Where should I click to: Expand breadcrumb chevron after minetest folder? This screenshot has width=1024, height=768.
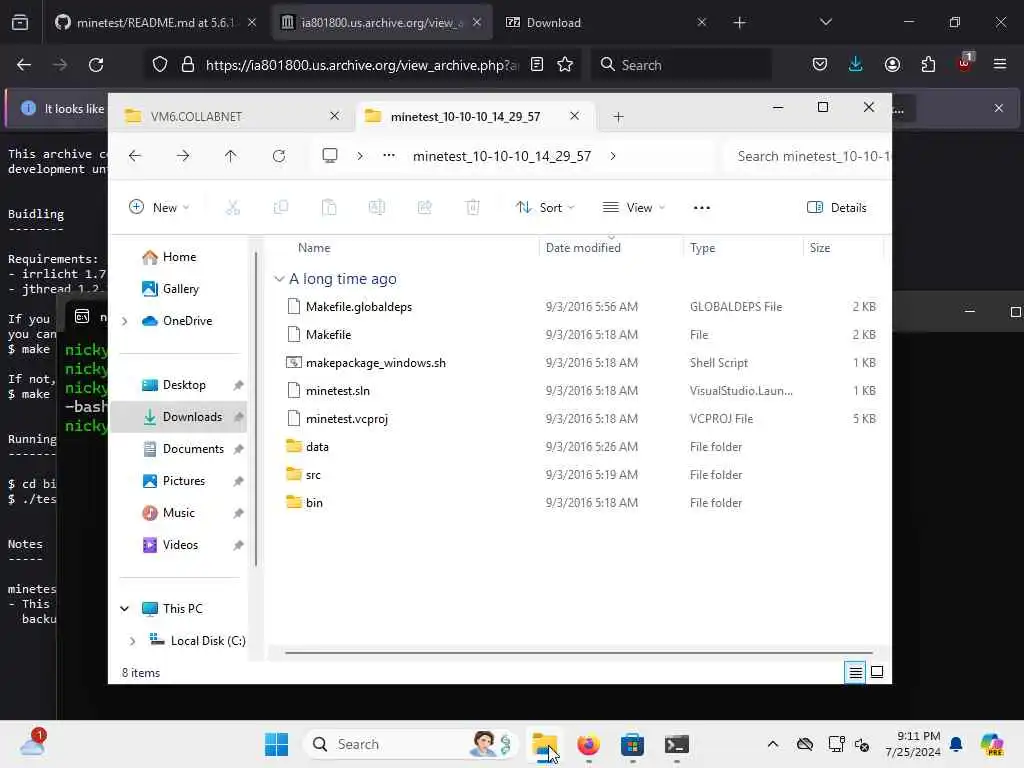coord(613,156)
